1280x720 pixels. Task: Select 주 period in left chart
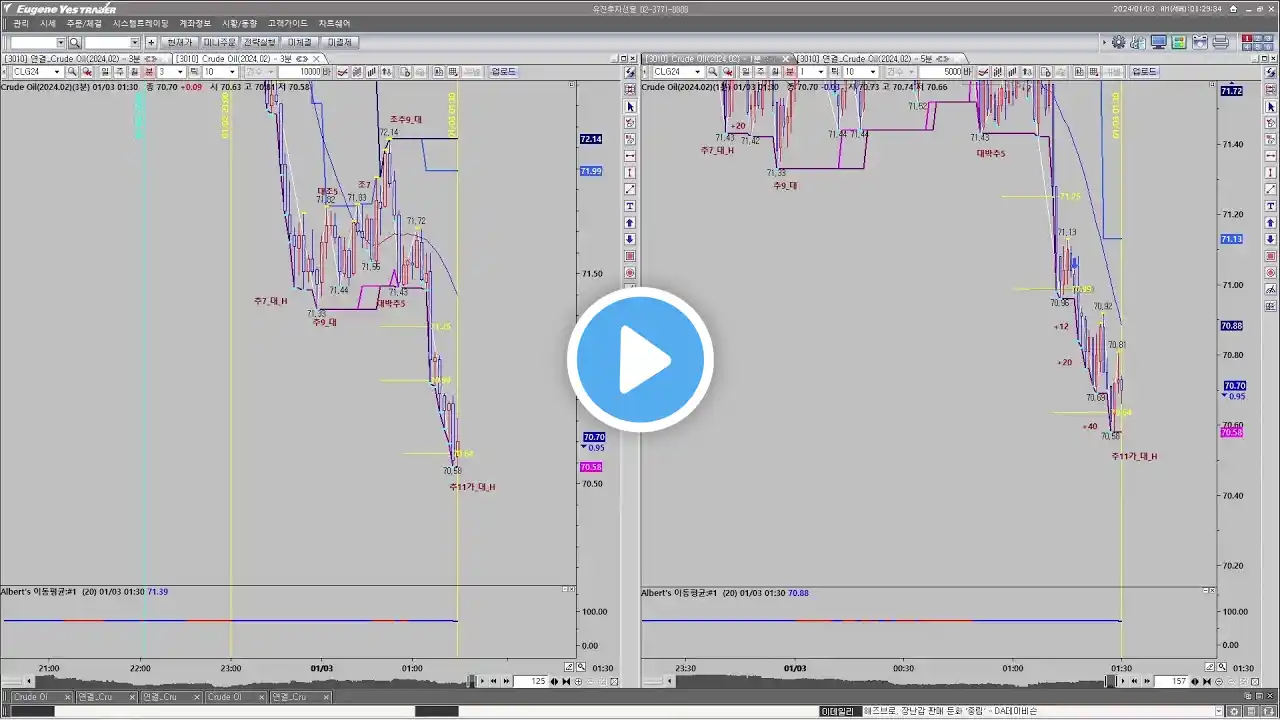click(119, 71)
